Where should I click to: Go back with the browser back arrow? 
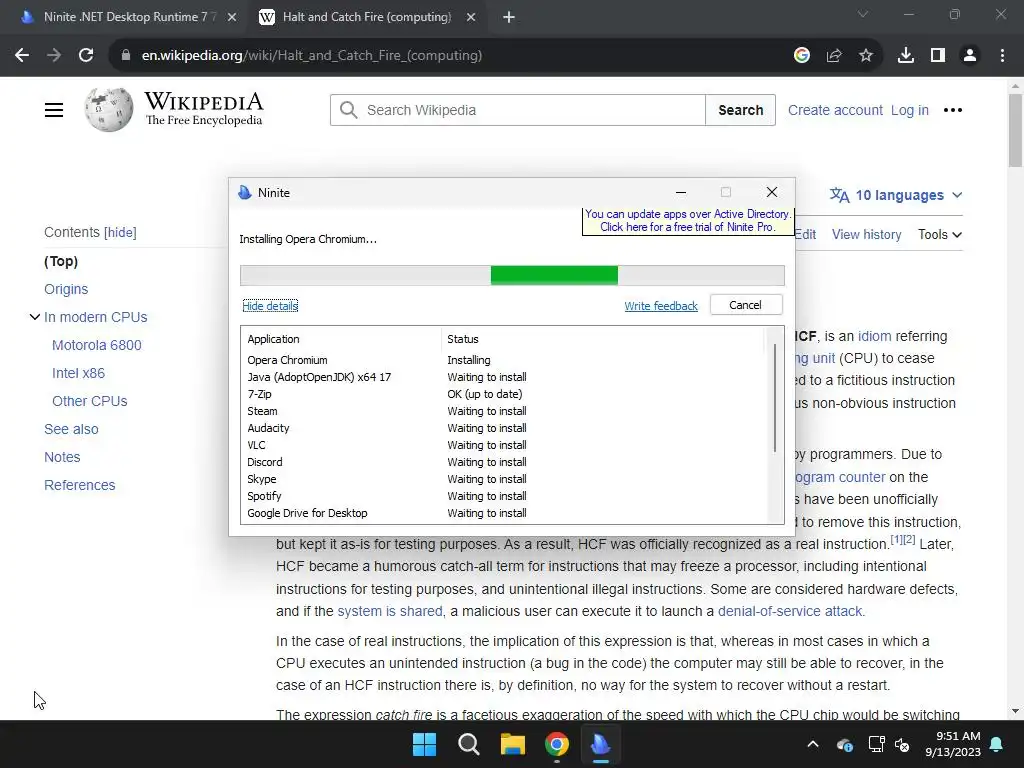22,56
